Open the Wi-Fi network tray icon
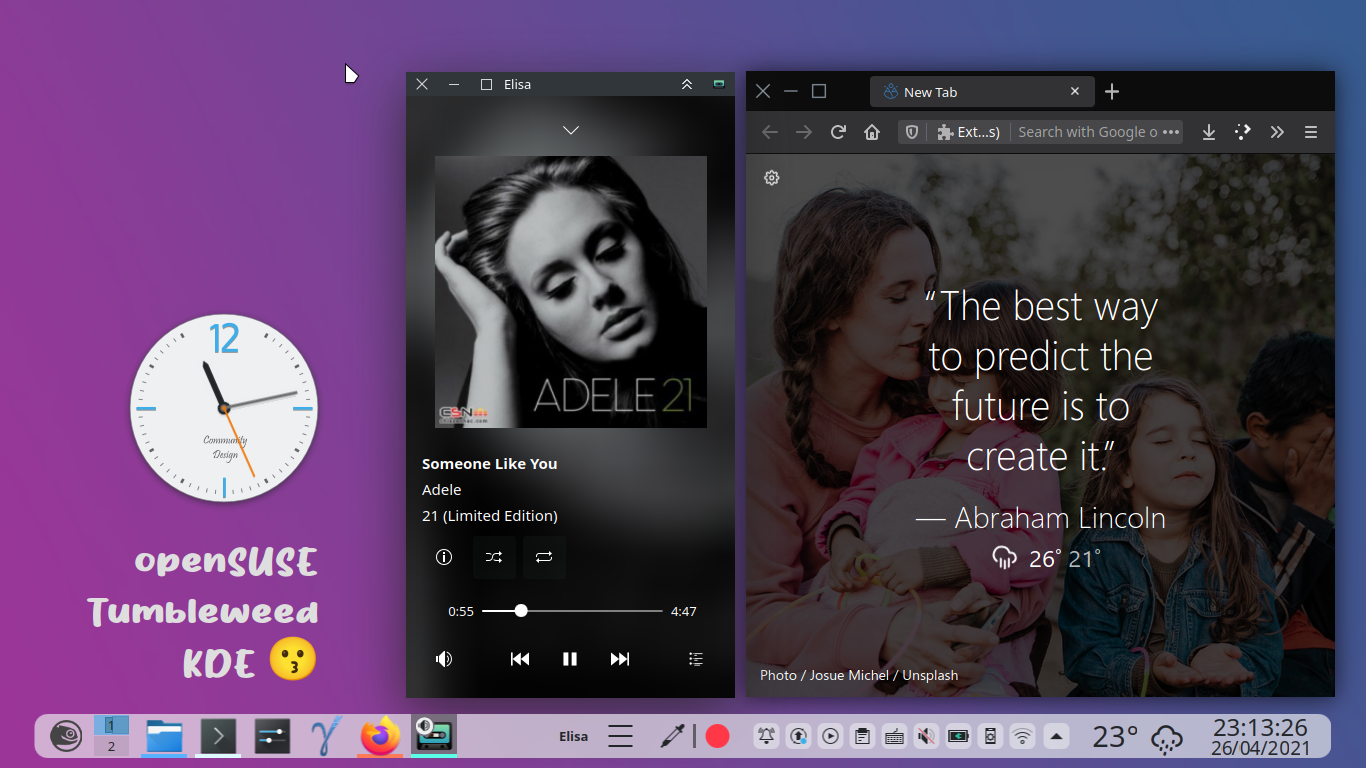Image resolution: width=1366 pixels, height=768 pixels. click(x=1022, y=737)
